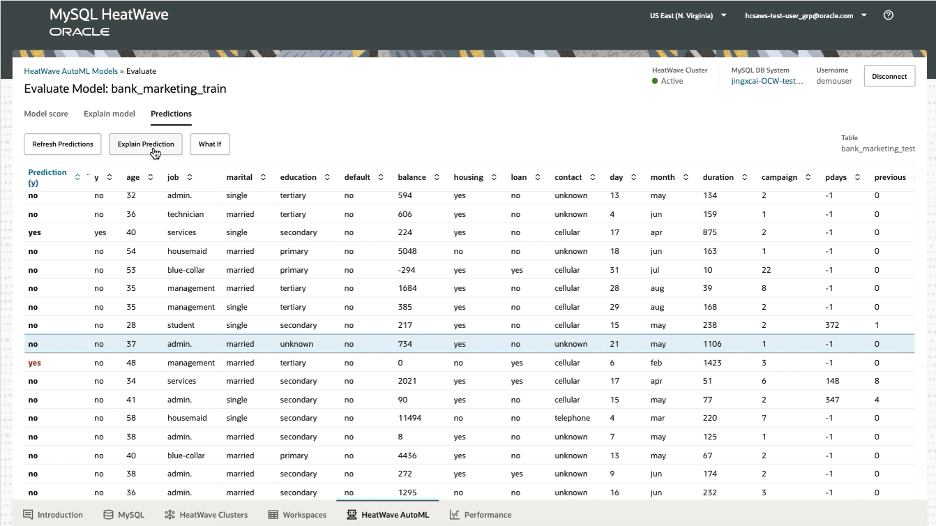The height and width of the screenshot is (526, 936).
Task: Sort by y column arrows
Action: tap(109, 177)
